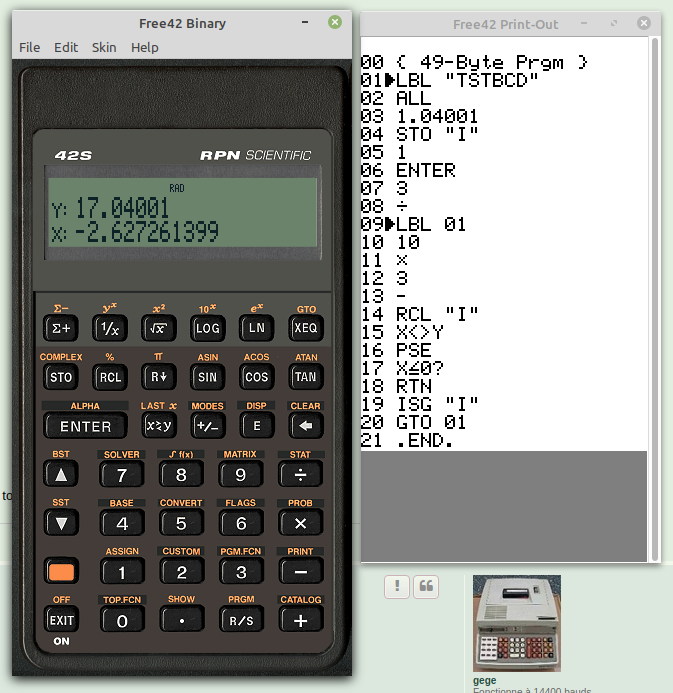Click line 16 PSE in print-out
Image resolution: width=673 pixels, height=693 pixels.
(x=396, y=350)
